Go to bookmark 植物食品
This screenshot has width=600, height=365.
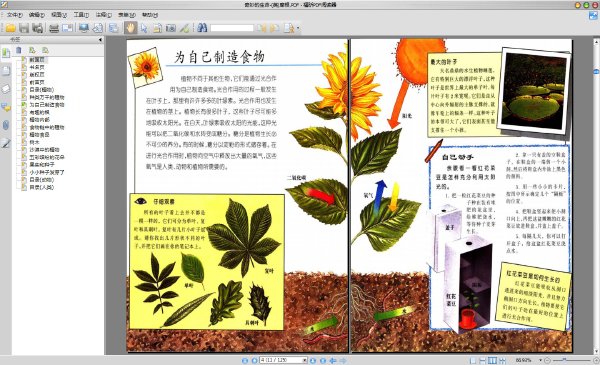click(39, 135)
